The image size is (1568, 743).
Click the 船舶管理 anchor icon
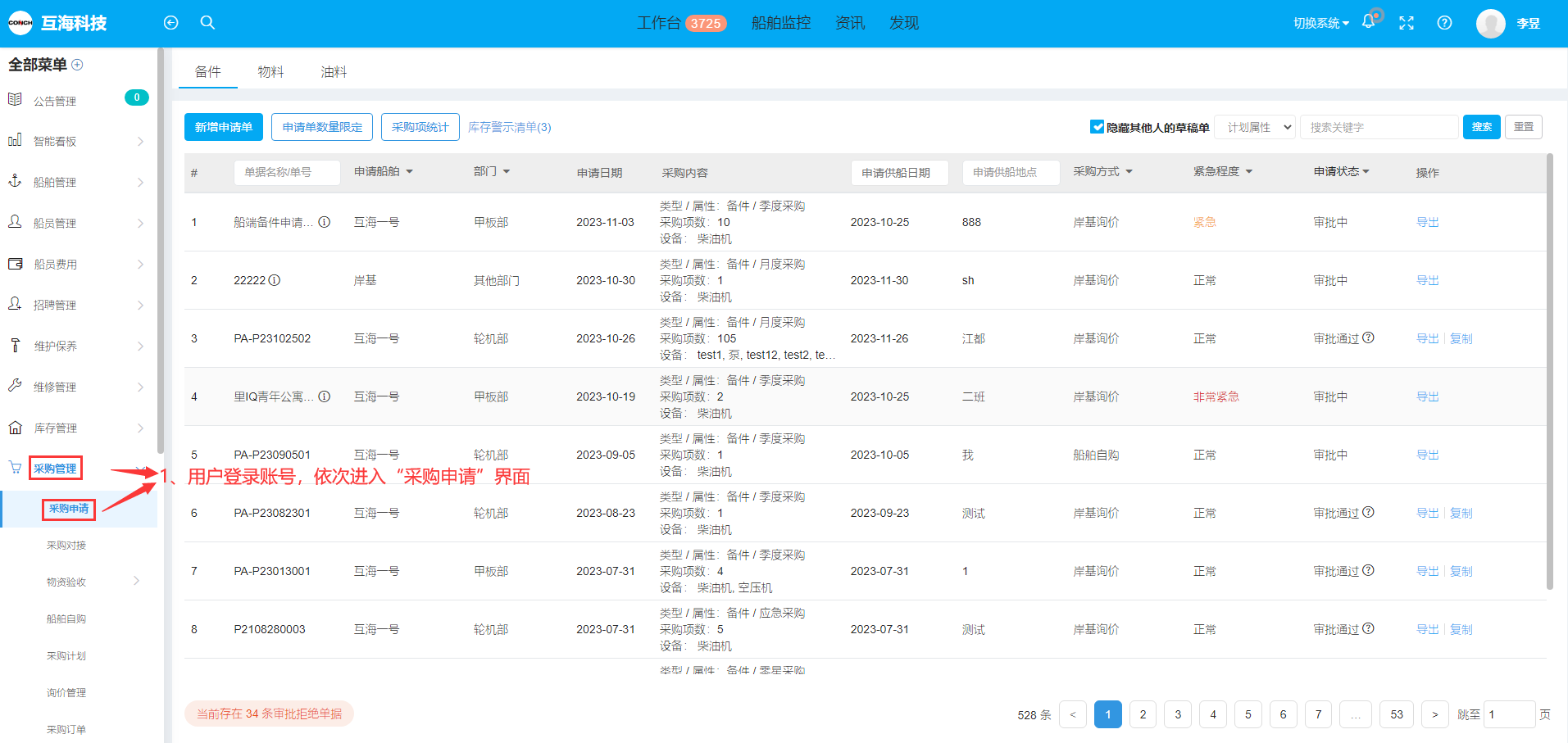coord(15,181)
